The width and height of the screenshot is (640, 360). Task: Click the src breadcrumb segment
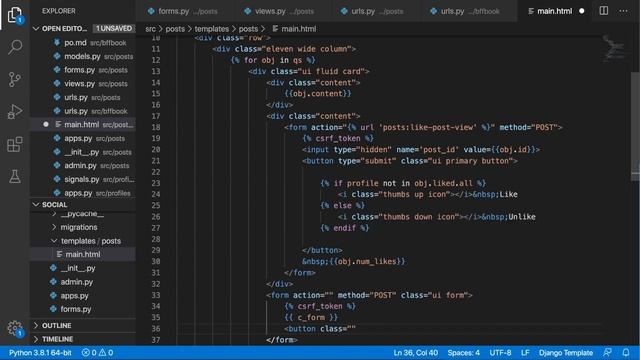point(150,29)
